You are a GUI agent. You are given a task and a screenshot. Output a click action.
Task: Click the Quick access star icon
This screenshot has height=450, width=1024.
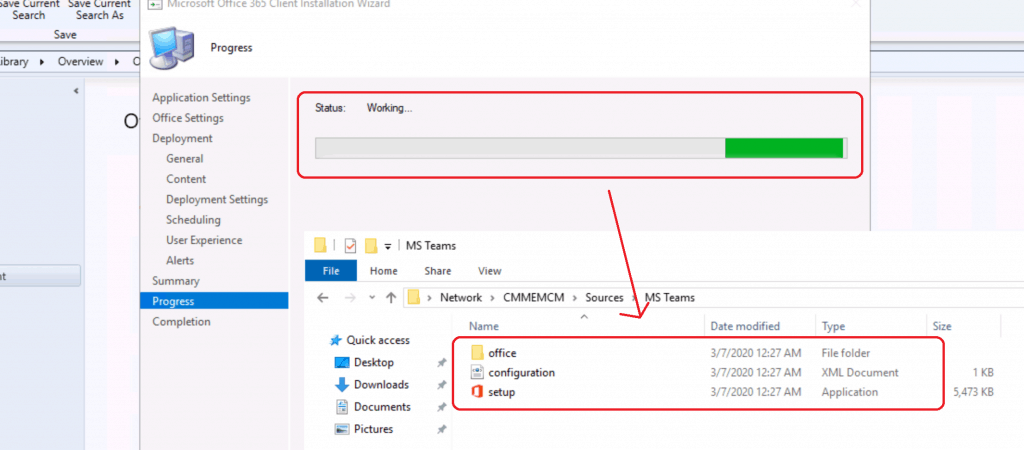point(336,340)
